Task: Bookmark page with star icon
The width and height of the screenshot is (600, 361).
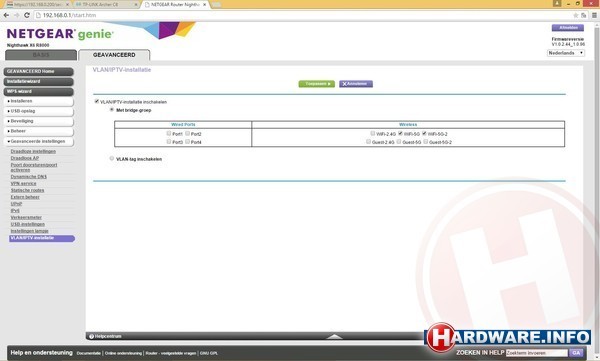Action: click(x=576, y=15)
